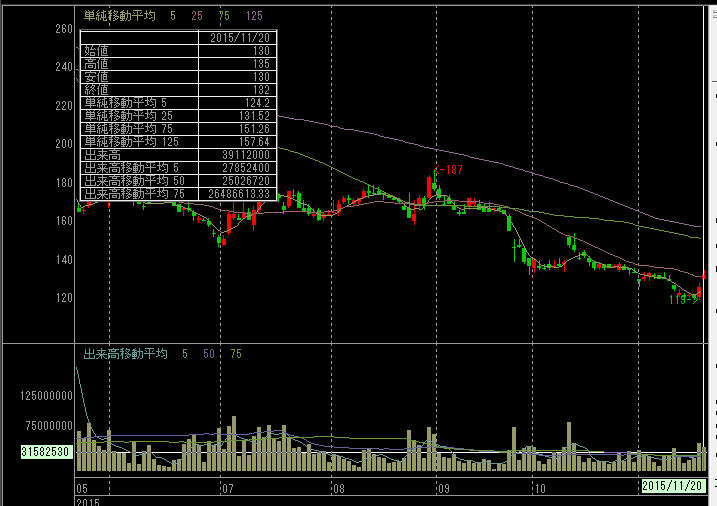Click the 終値 value 132
This screenshot has height=506, width=717.
coord(261,90)
